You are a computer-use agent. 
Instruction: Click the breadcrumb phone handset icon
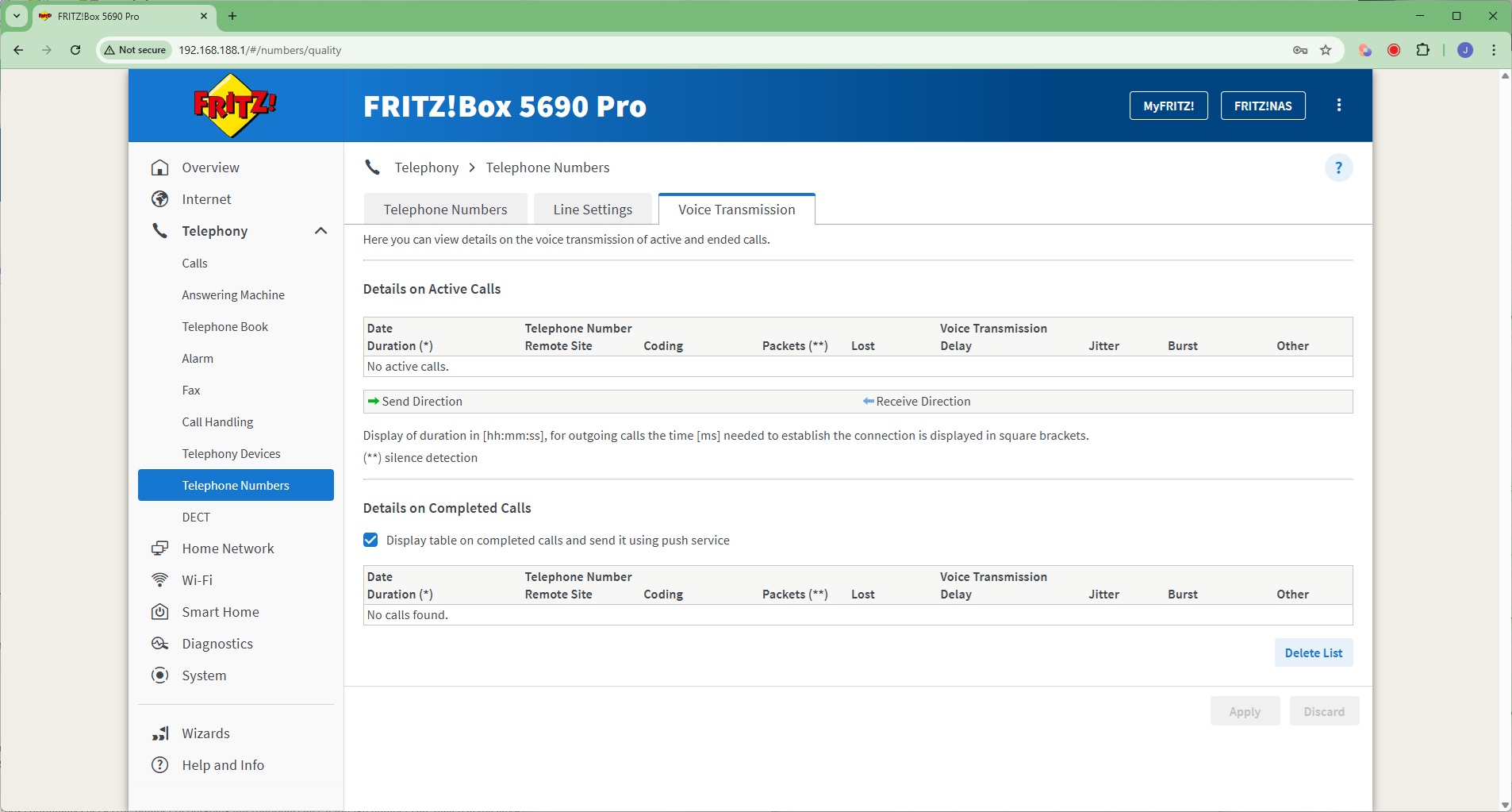pos(372,167)
